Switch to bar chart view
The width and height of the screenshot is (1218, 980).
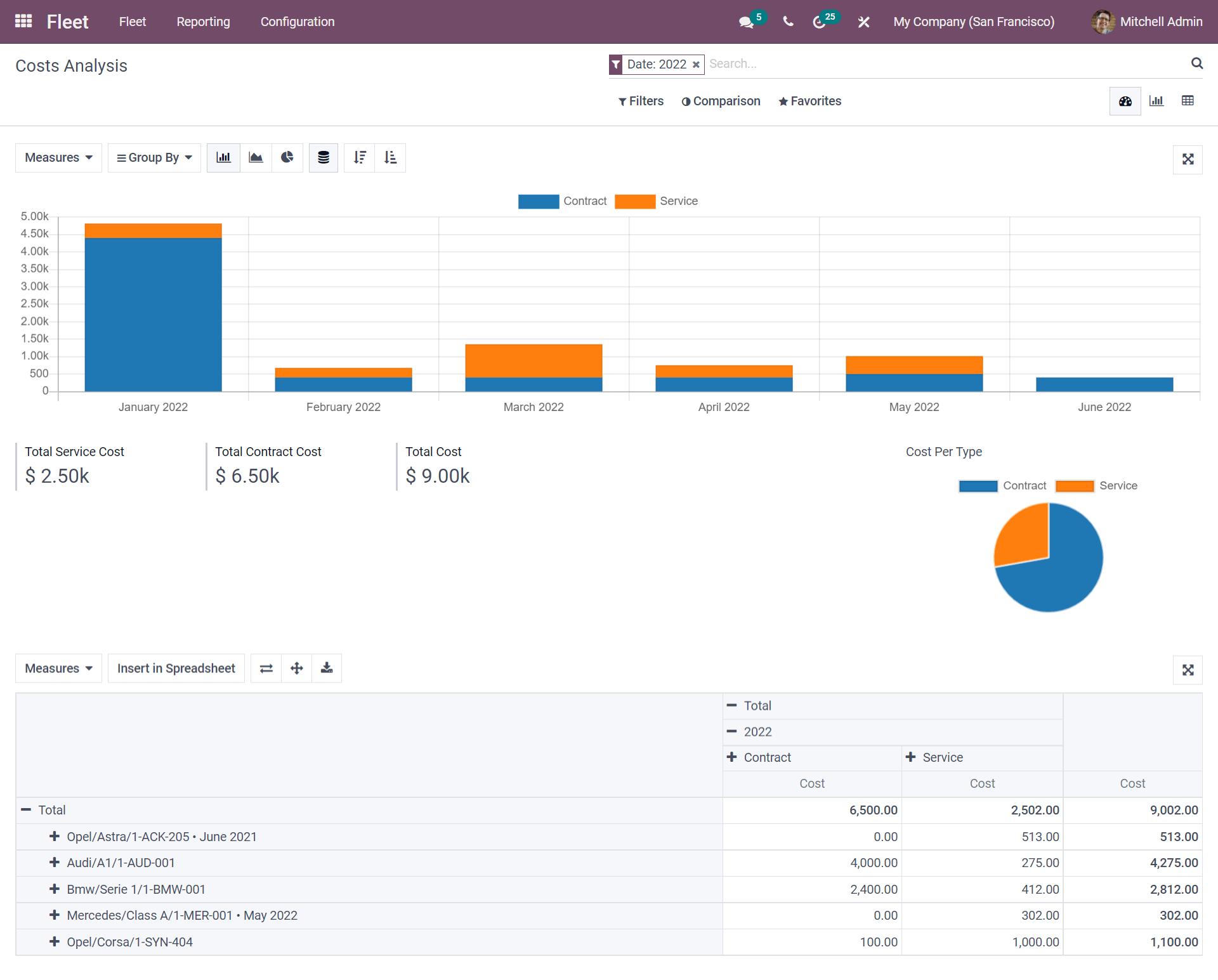223,157
